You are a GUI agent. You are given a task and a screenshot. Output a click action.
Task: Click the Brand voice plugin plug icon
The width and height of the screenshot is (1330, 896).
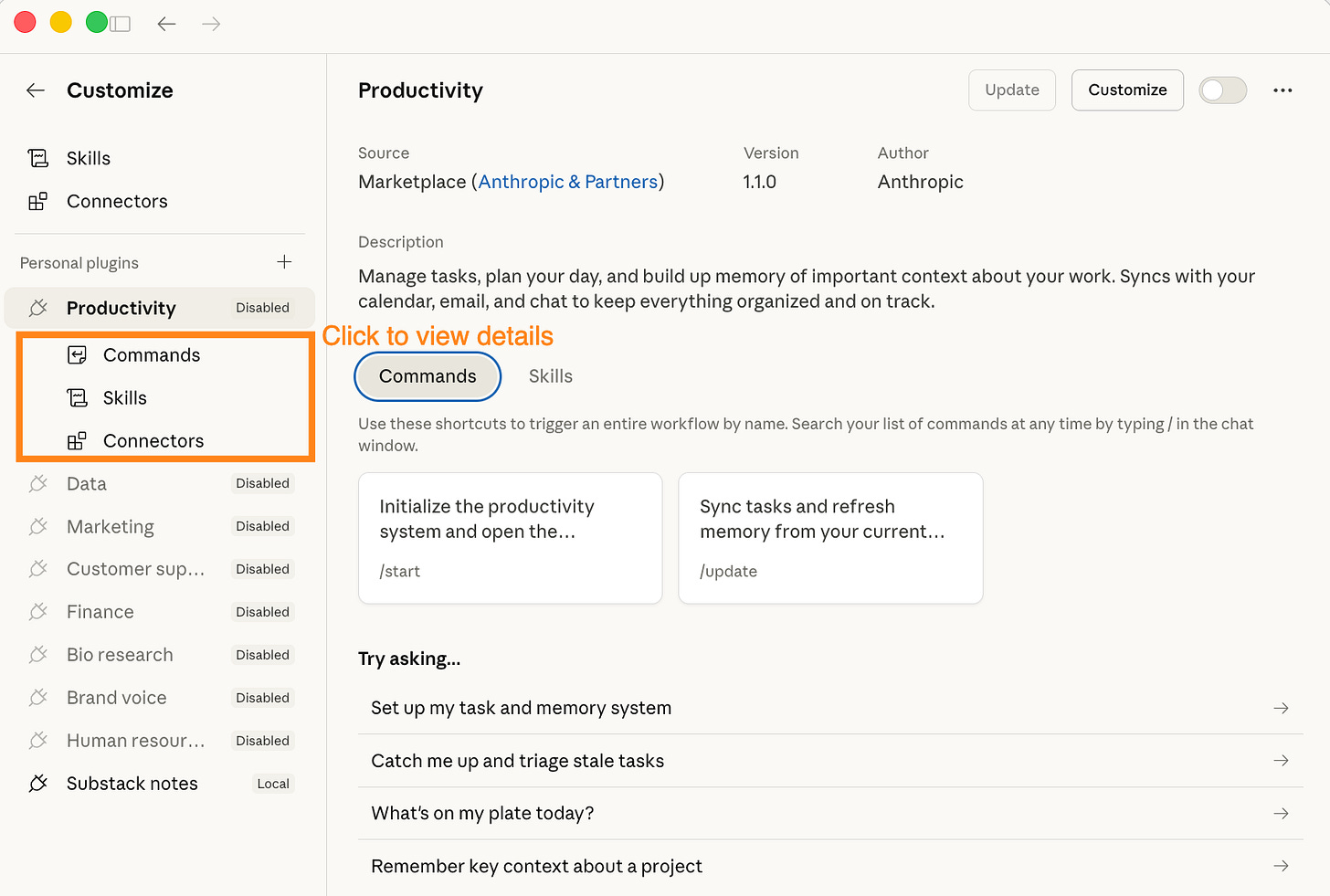[x=38, y=698]
